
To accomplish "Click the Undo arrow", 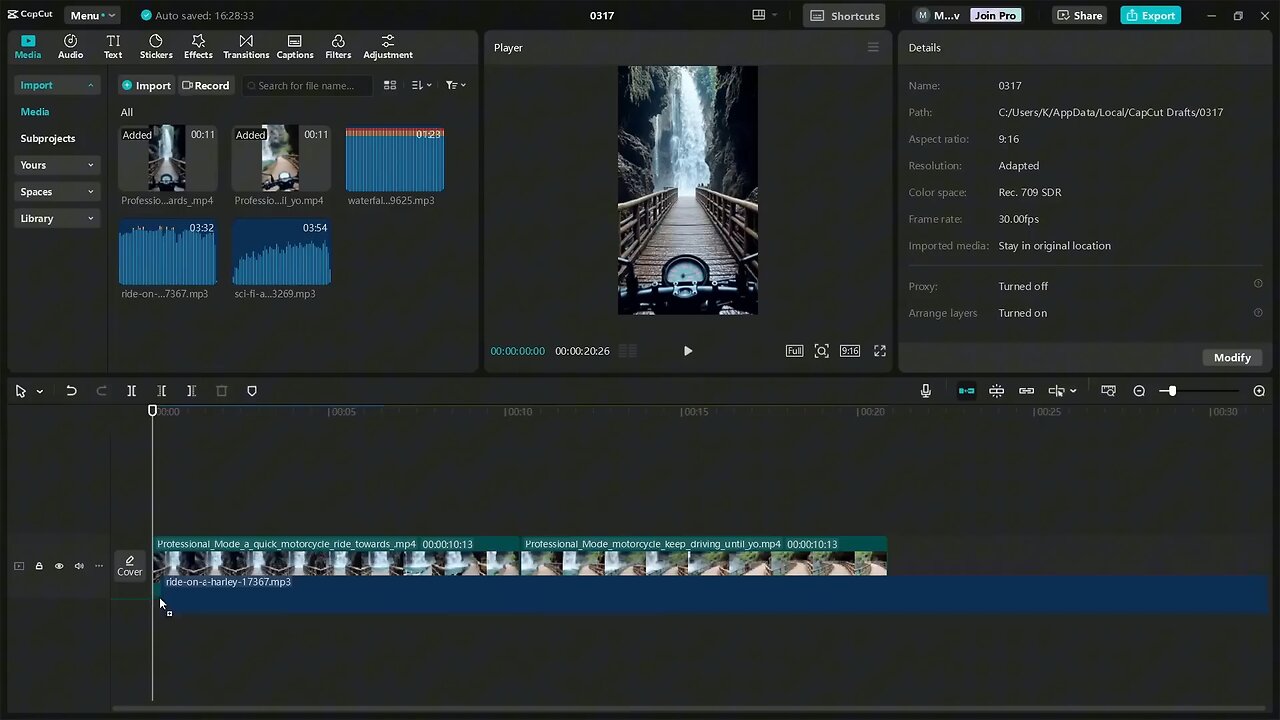I will [71, 391].
